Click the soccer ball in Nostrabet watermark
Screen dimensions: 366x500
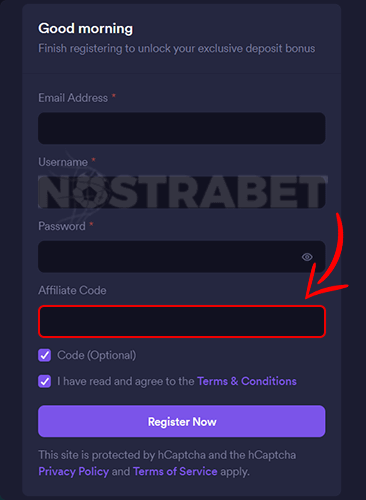pos(88,193)
